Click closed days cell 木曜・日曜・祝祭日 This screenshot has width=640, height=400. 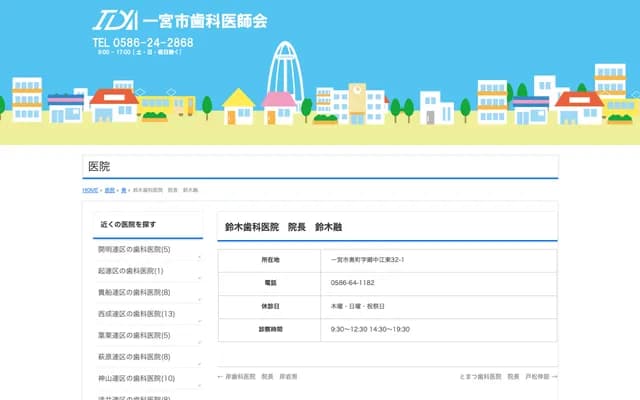439,306
